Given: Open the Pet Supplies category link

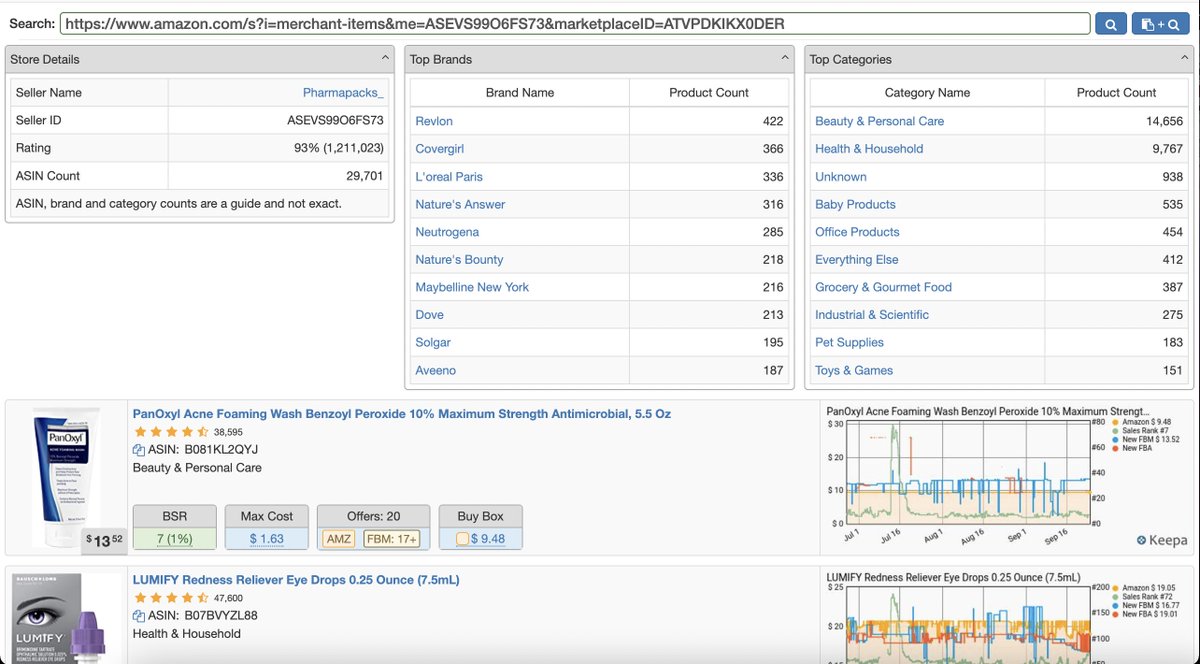Looking at the screenshot, I should pyautogui.click(x=849, y=342).
